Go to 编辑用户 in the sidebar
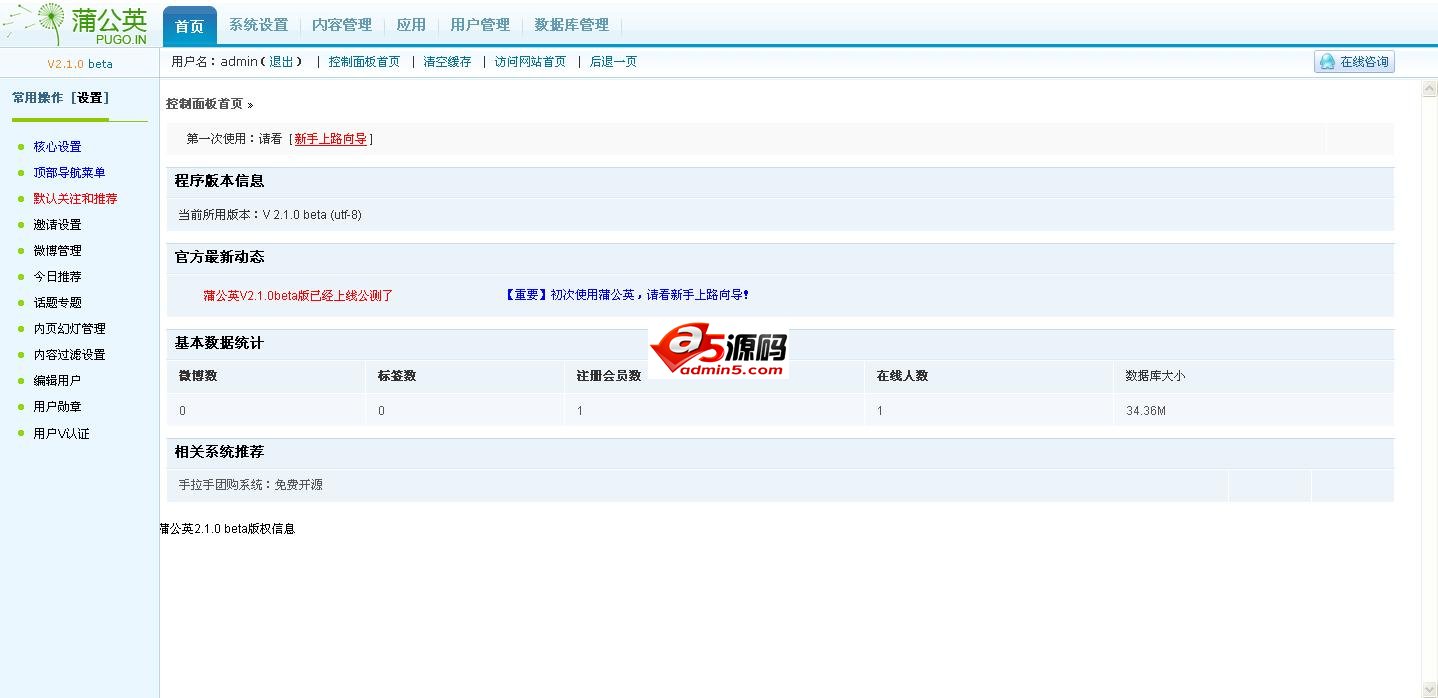Viewport: 1438px width, 698px height. tap(57, 381)
